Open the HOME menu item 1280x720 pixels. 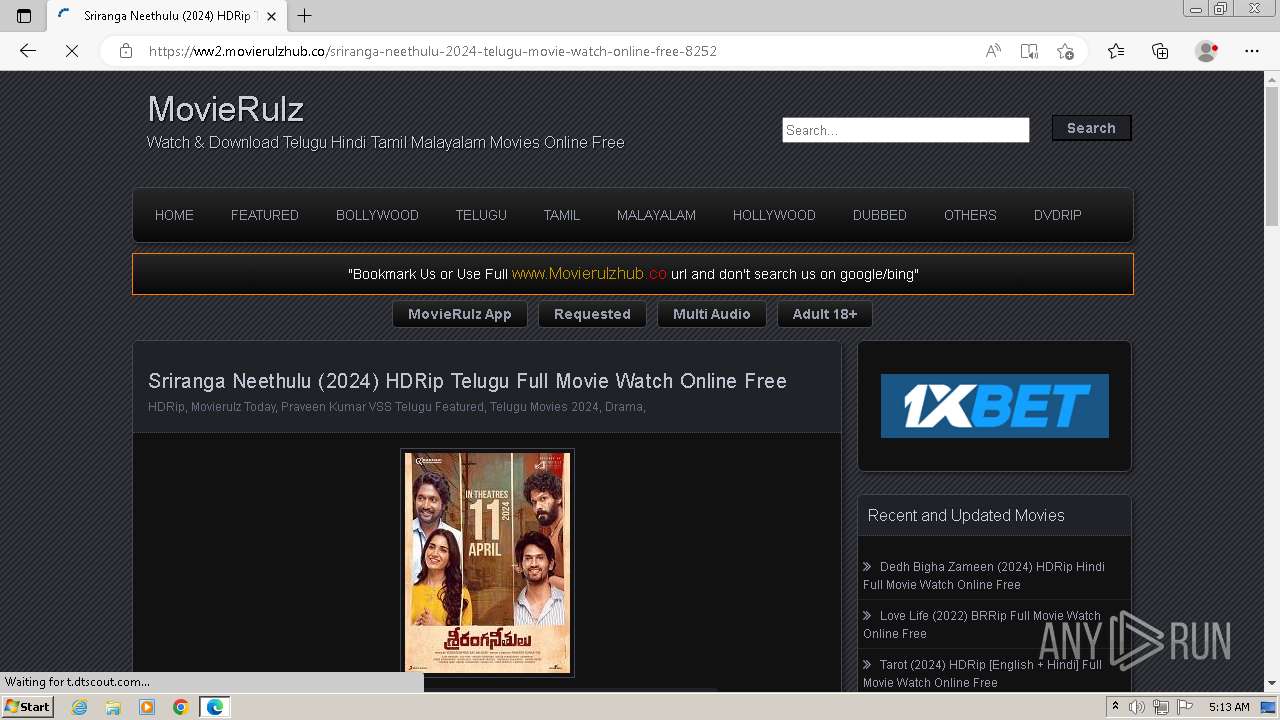(174, 215)
